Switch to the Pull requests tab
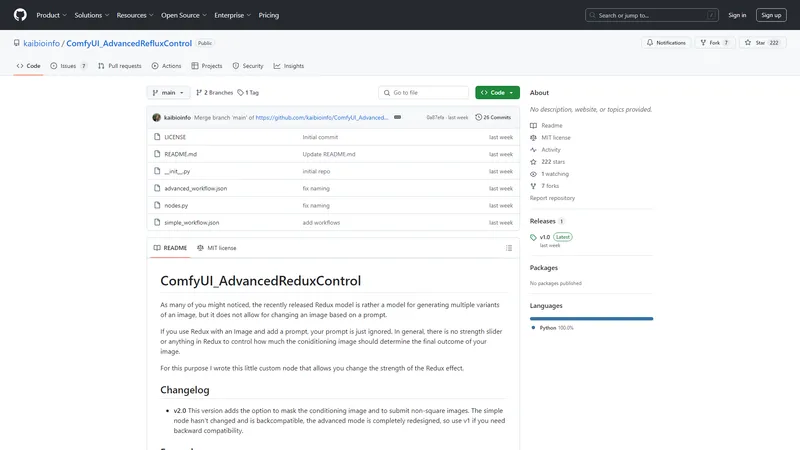Screen dimensions: 800x450 pyautogui.click(x=119, y=66)
